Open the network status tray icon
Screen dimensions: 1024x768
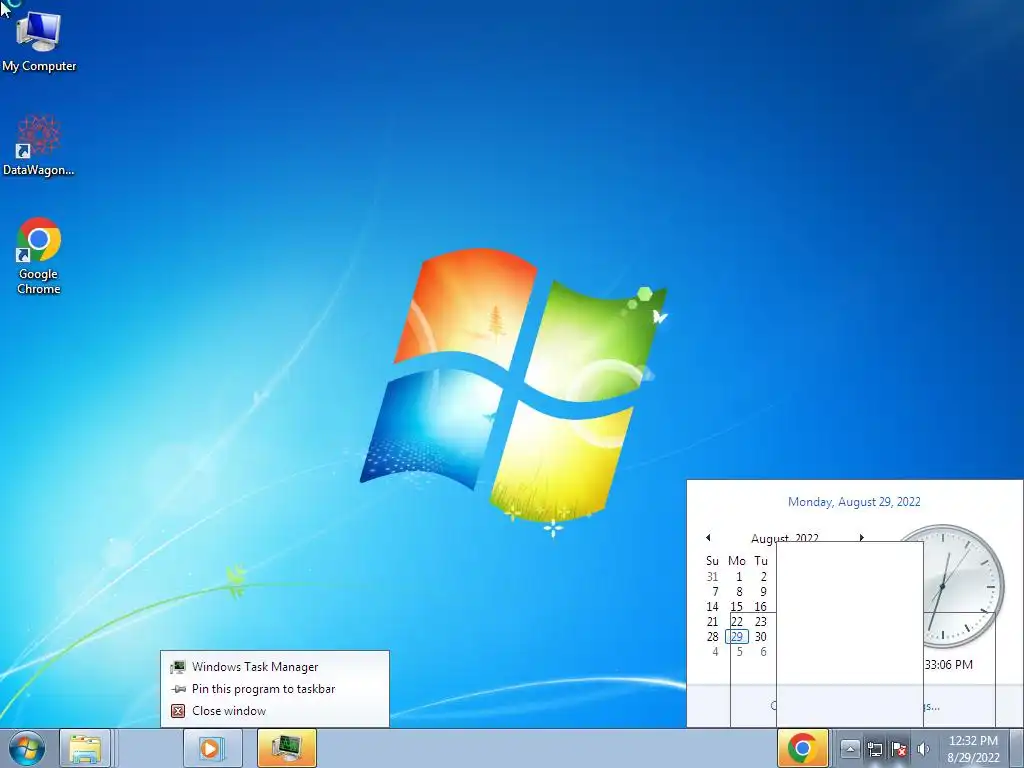pyautogui.click(x=874, y=749)
